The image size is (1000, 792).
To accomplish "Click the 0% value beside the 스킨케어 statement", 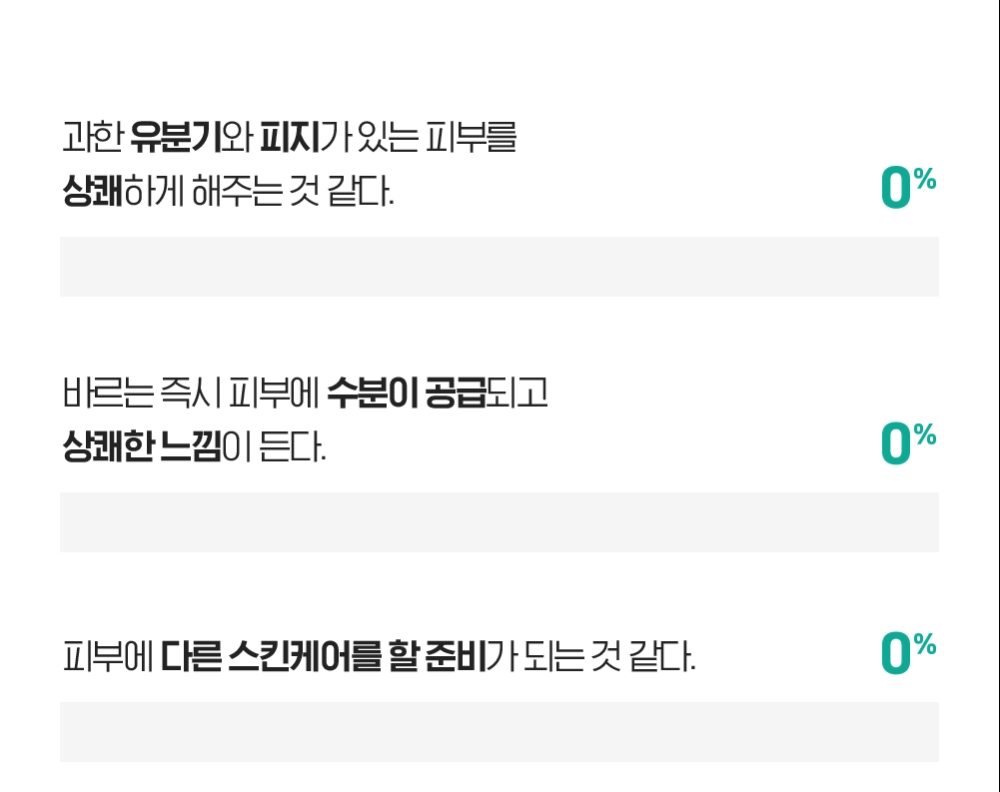I will point(907,653).
